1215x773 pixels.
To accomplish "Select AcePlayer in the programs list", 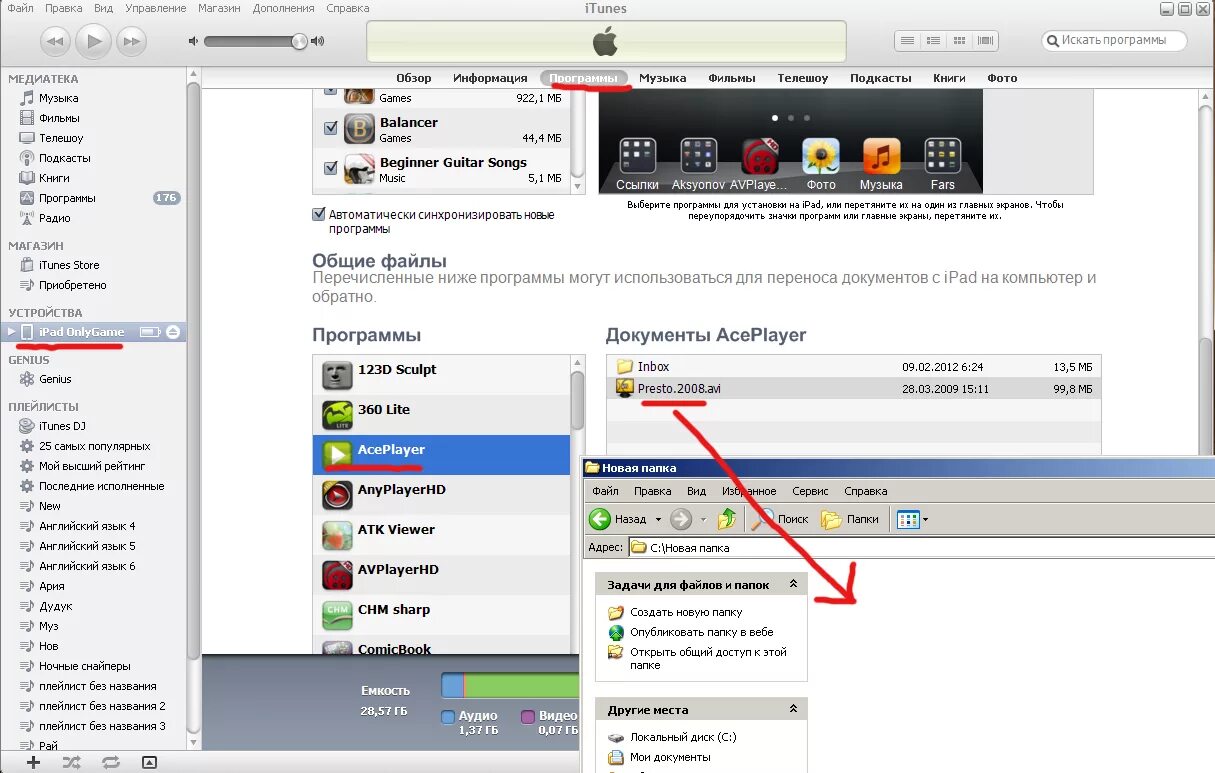I will pos(441,455).
